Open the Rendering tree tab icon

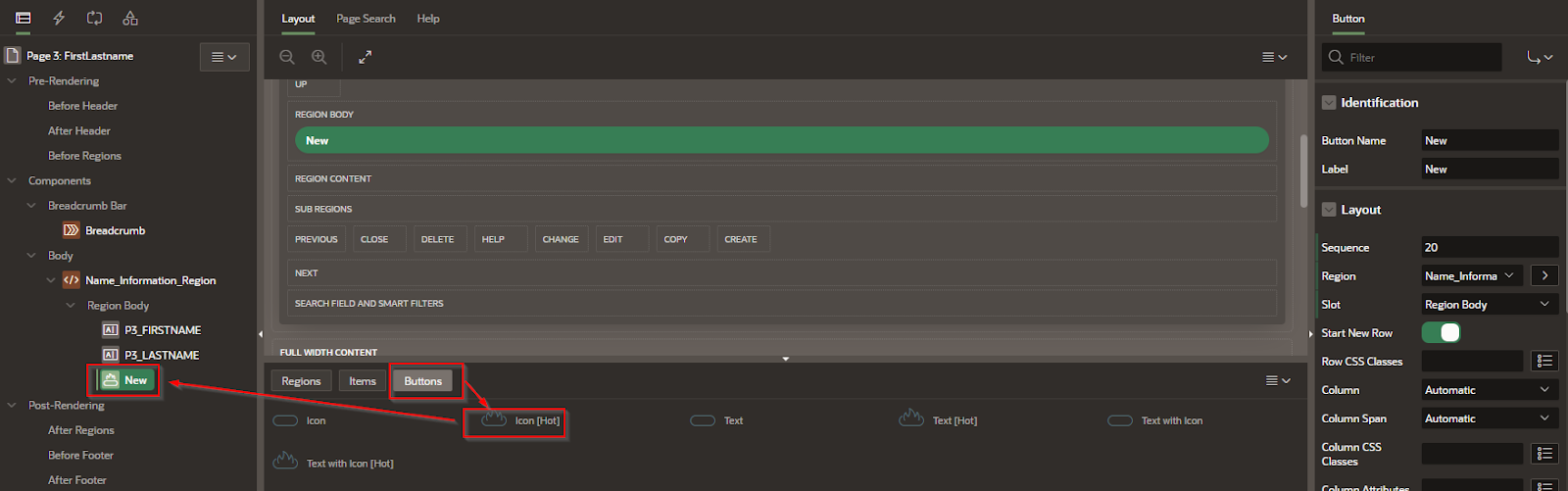[x=24, y=18]
